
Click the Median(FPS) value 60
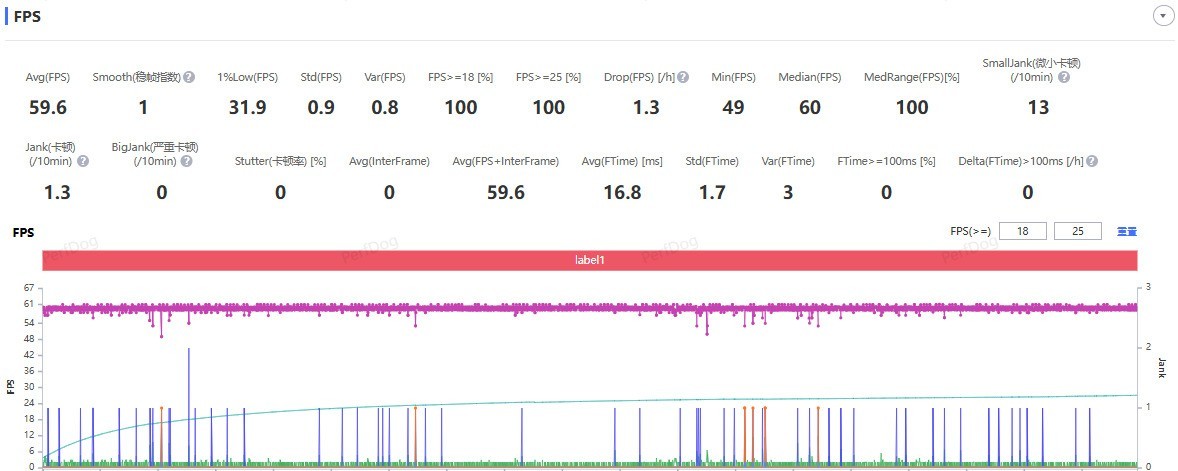(x=811, y=107)
